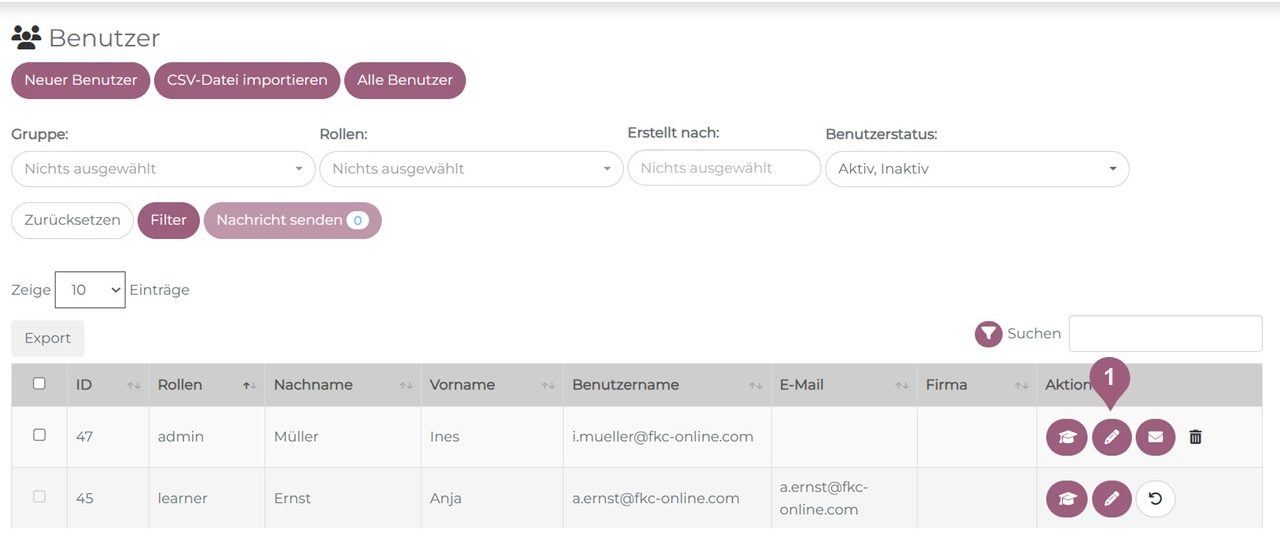Click the edit pencil icon for Müller
This screenshot has height=535, width=1280.
(x=1111, y=437)
